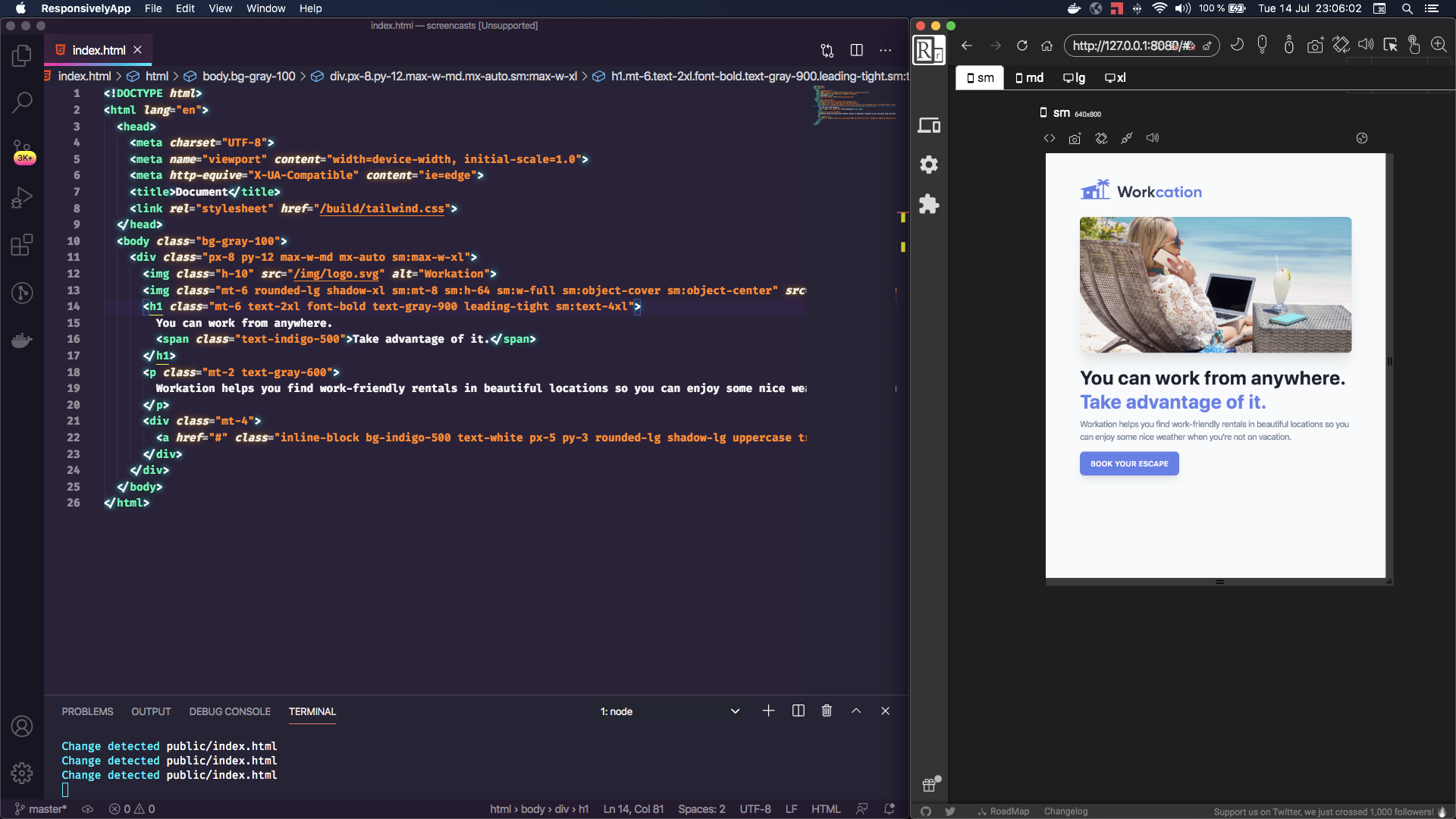Open the Changelog link in ResponsivelyApp footer
1456x819 pixels.
[x=1065, y=811]
